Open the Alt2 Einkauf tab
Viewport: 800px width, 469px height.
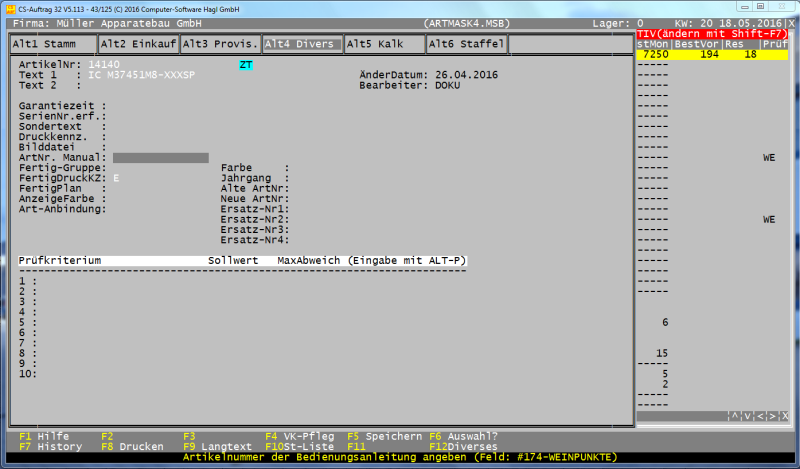(138, 44)
